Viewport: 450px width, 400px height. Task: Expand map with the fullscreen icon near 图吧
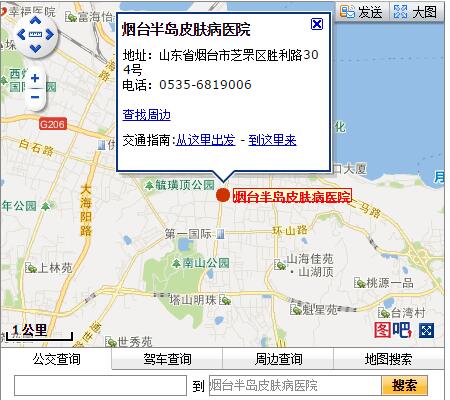coord(426,331)
